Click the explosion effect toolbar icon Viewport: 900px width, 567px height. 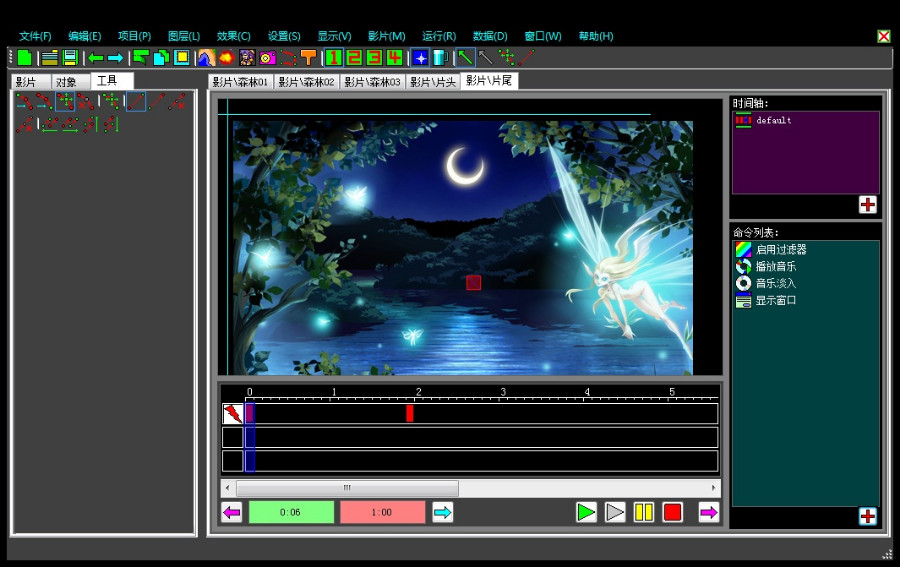pyautogui.click(x=226, y=58)
